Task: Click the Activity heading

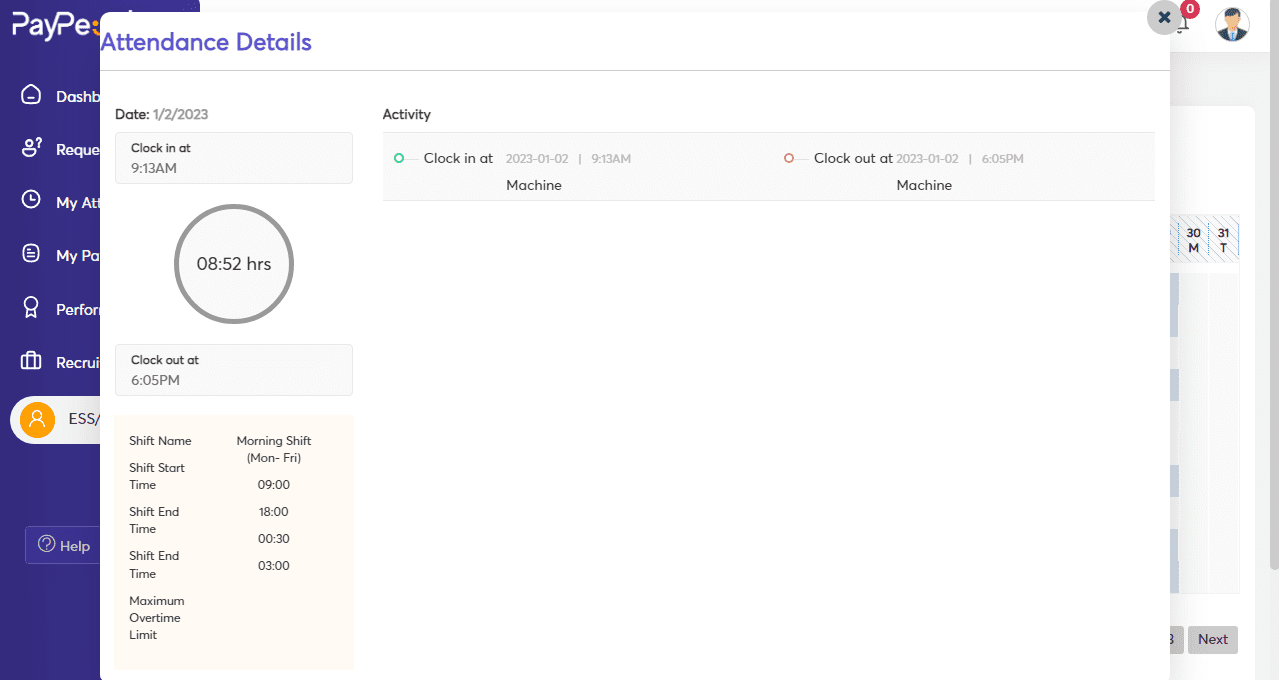Action: pos(407,114)
